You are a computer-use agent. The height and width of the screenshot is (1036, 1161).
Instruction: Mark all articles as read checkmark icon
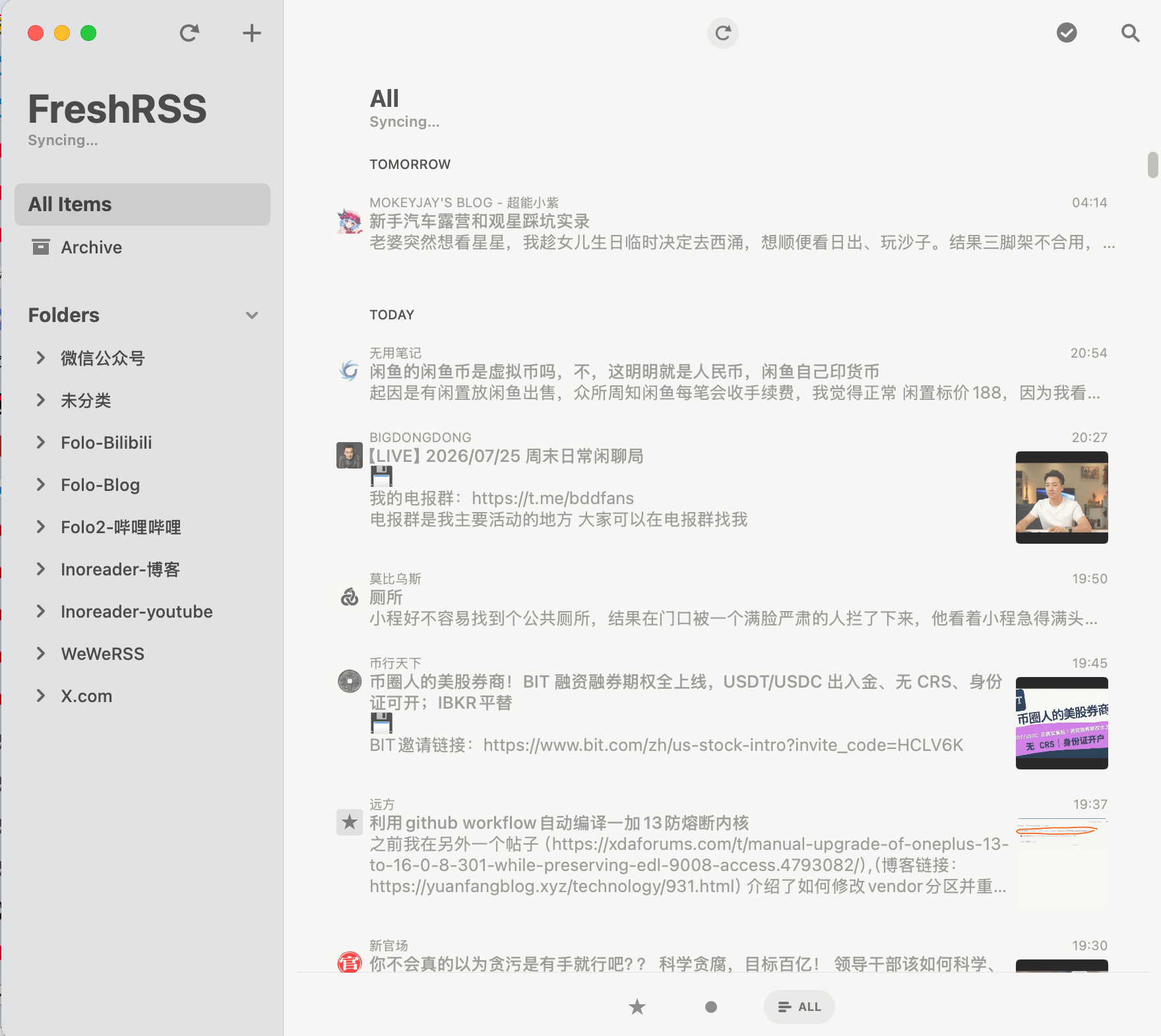pyautogui.click(x=1067, y=32)
